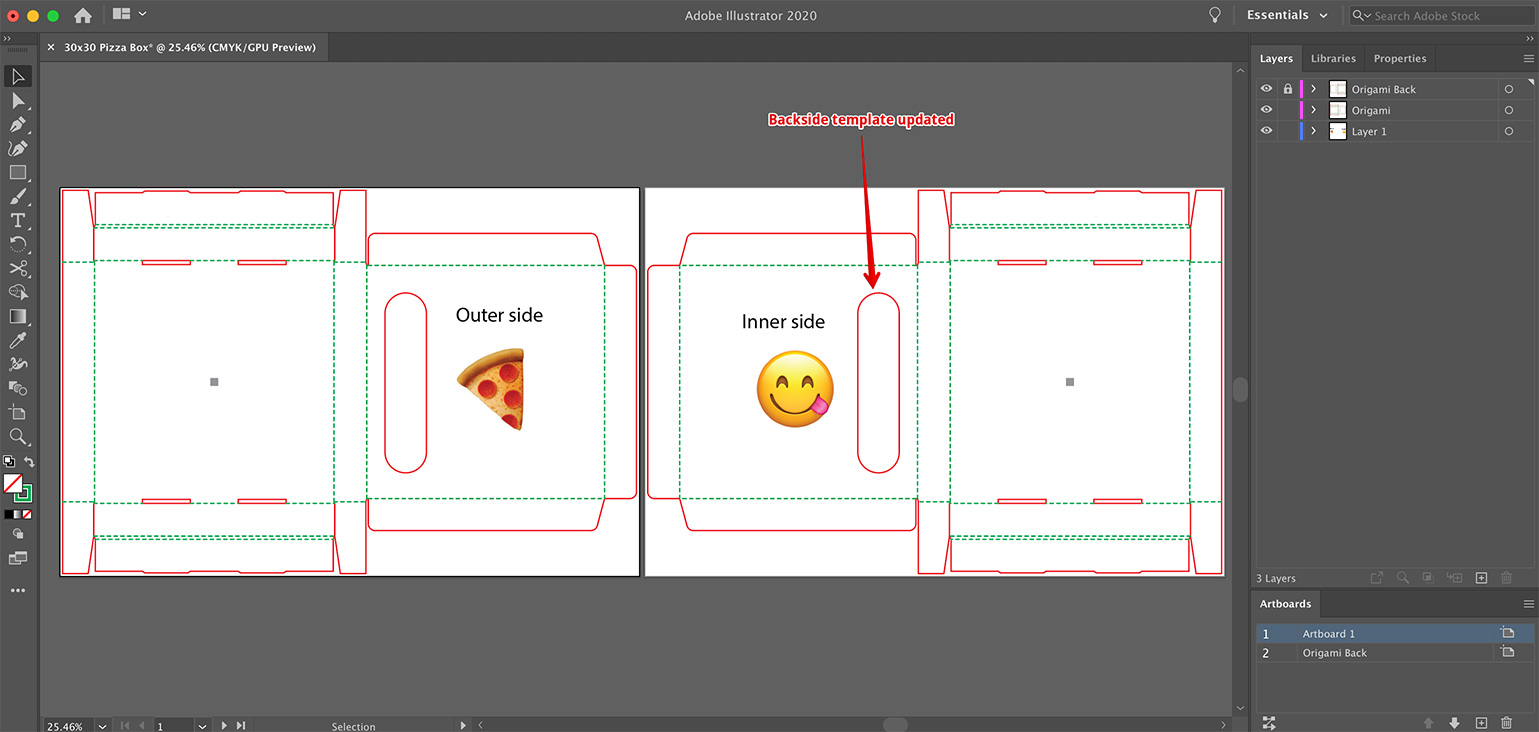Select the Paintbrush tool

coord(18,197)
